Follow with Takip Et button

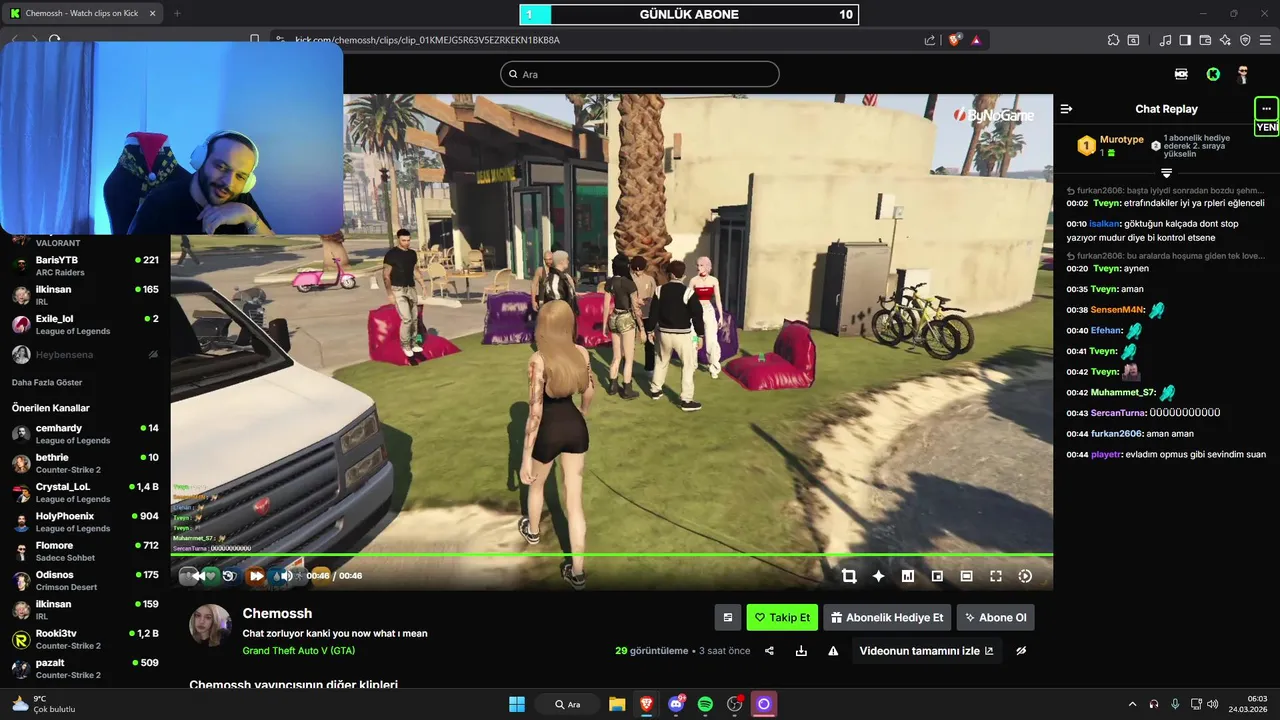click(782, 617)
